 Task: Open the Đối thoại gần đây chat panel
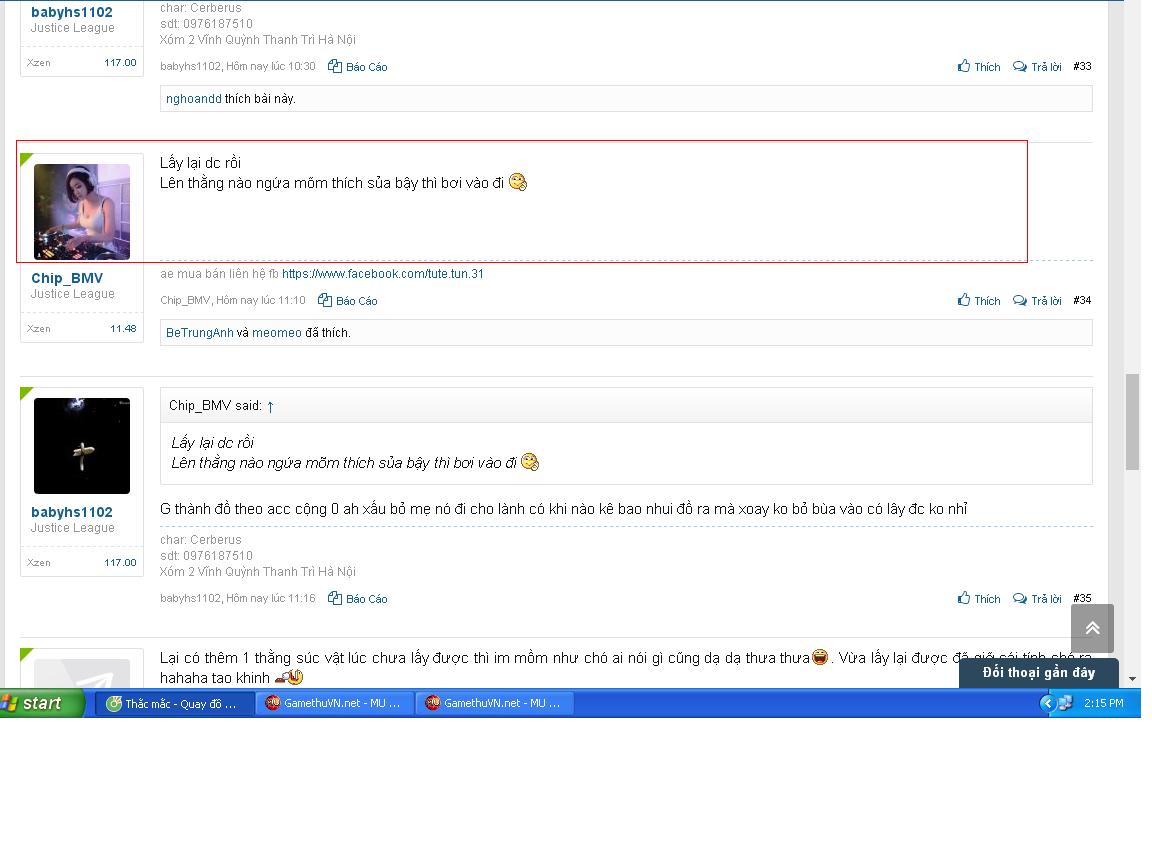[1039, 673]
